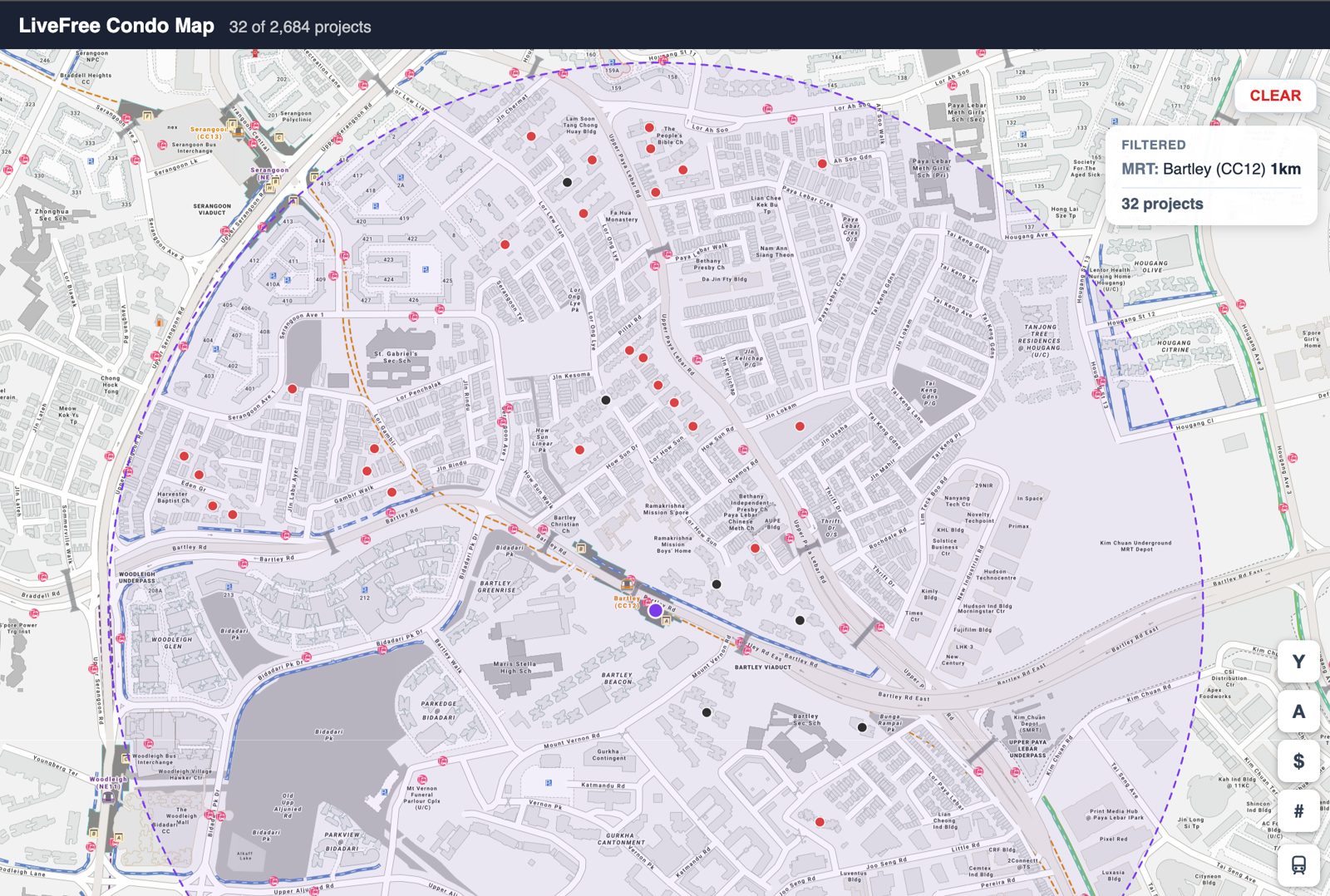Select red condo marker on Jln Lokam

(800, 426)
